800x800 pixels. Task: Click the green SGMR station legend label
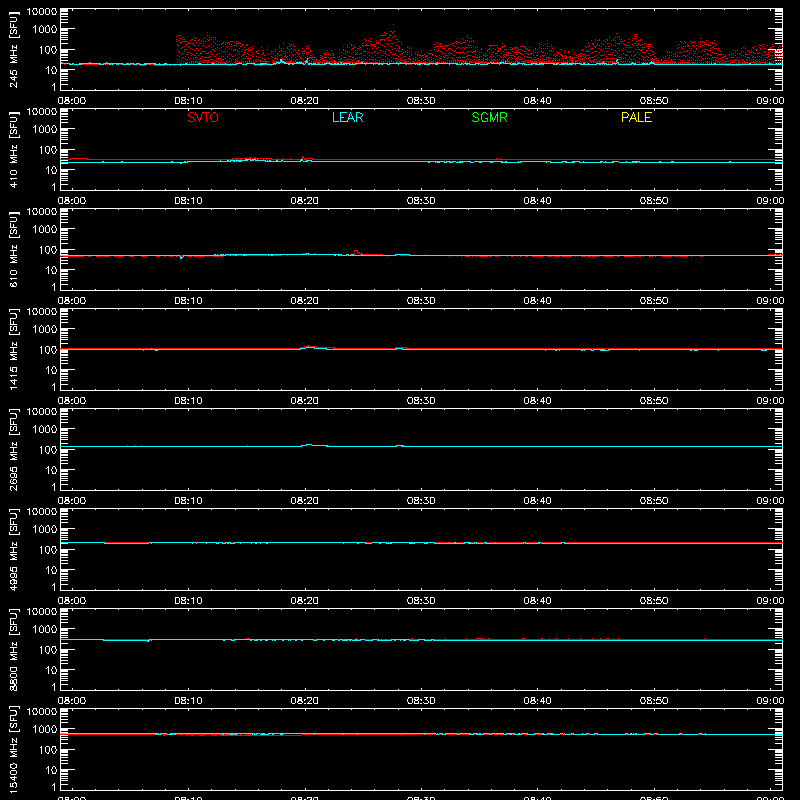[x=489, y=117]
